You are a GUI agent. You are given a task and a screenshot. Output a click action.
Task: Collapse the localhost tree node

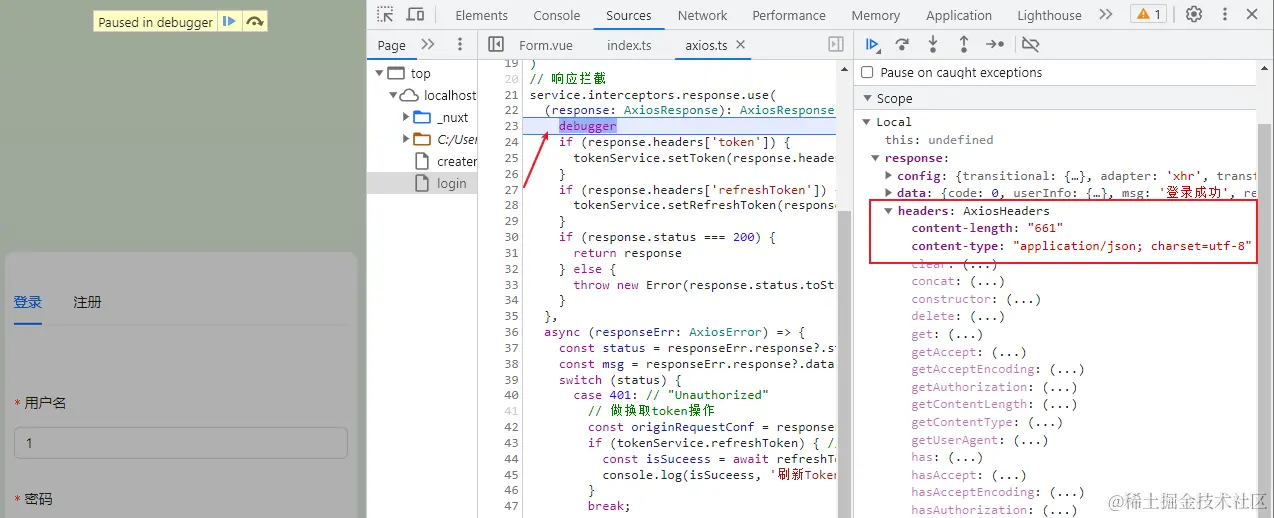click(x=393, y=95)
